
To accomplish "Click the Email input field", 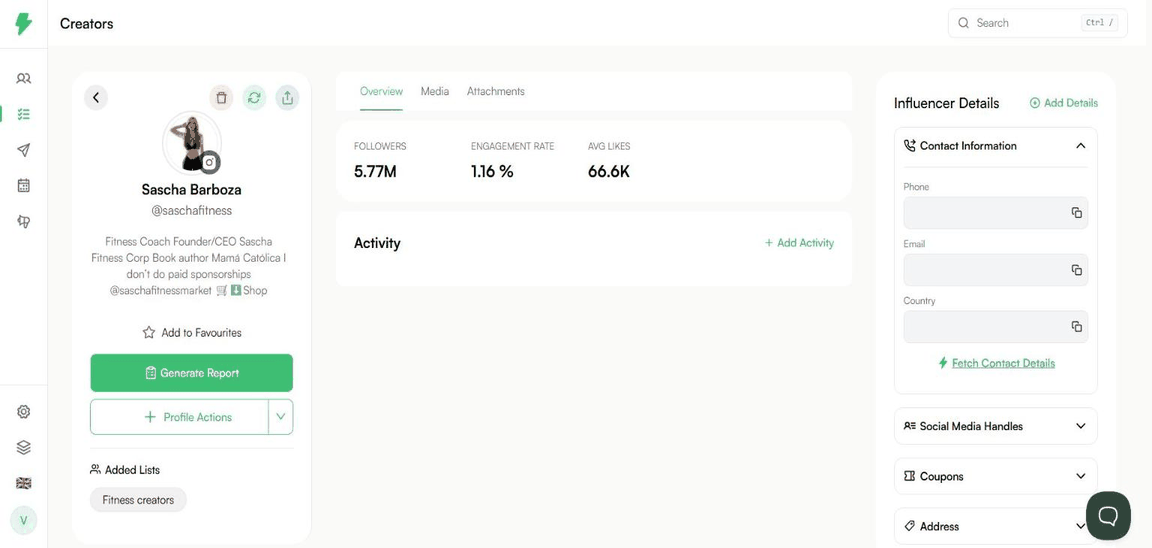I will (996, 270).
